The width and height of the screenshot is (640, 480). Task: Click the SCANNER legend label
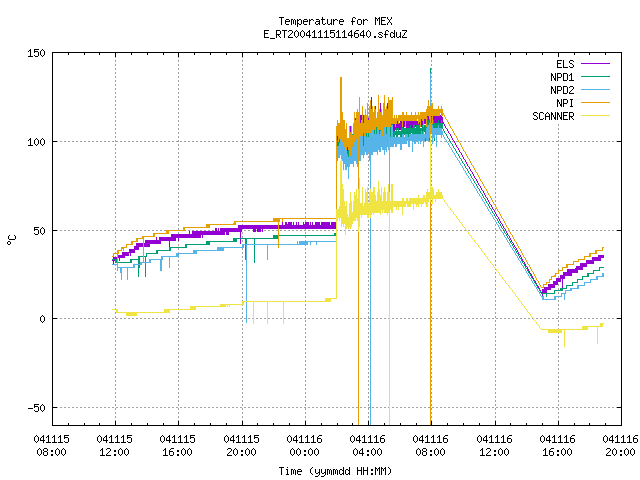pyautogui.click(x=553, y=116)
